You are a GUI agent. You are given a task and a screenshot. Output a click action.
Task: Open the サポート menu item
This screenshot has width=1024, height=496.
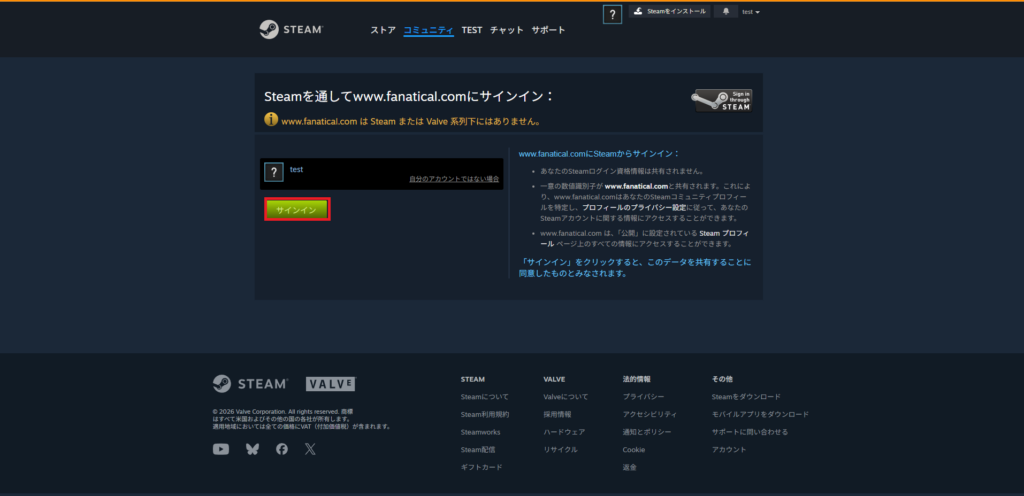coord(549,30)
